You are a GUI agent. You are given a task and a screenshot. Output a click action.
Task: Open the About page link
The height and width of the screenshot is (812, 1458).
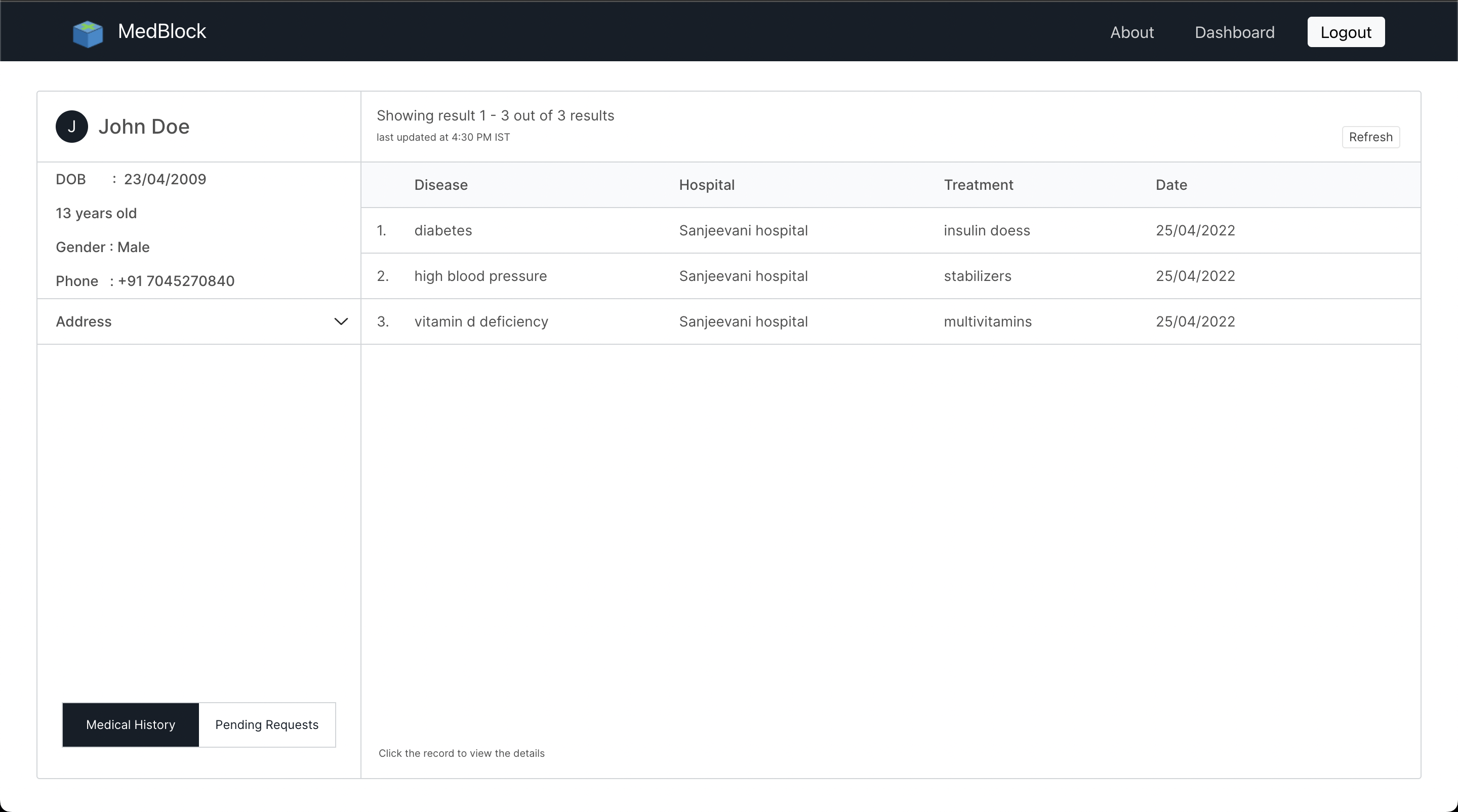point(1131,32)
